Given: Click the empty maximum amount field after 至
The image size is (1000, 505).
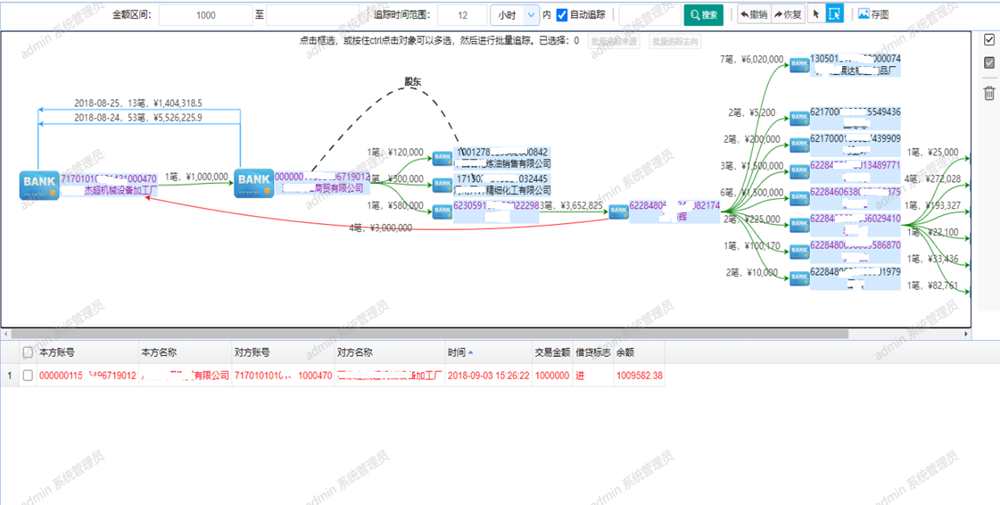Looking at the screenshot, I should [312, 15].
